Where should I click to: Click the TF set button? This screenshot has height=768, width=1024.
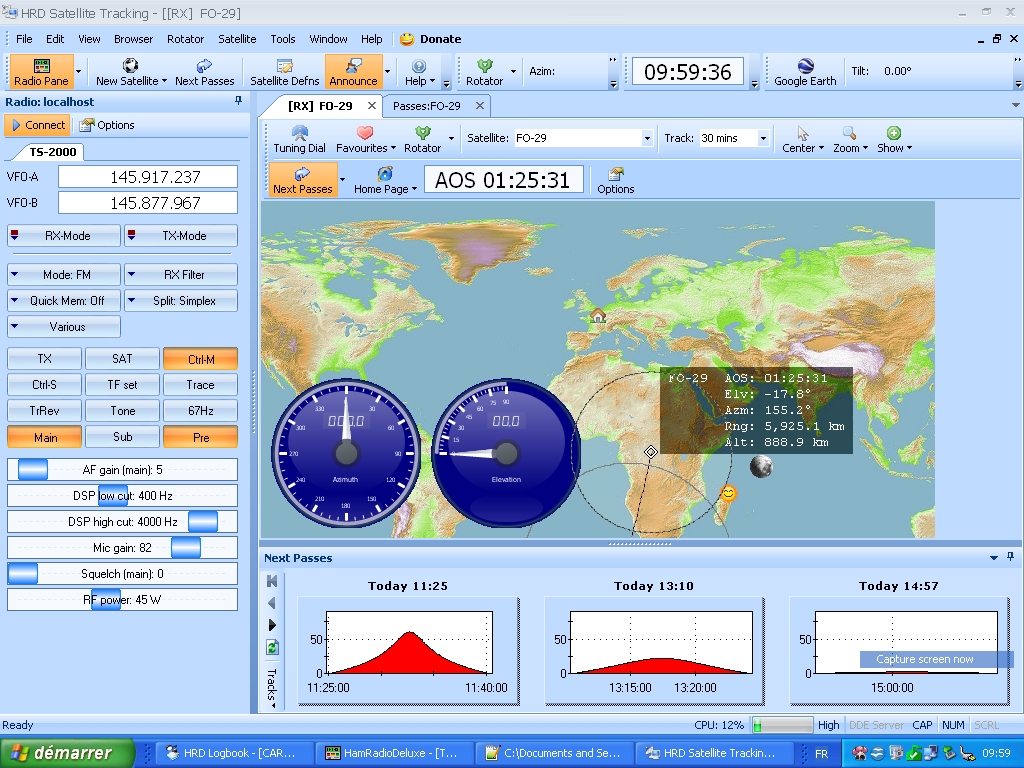point(122,385)
